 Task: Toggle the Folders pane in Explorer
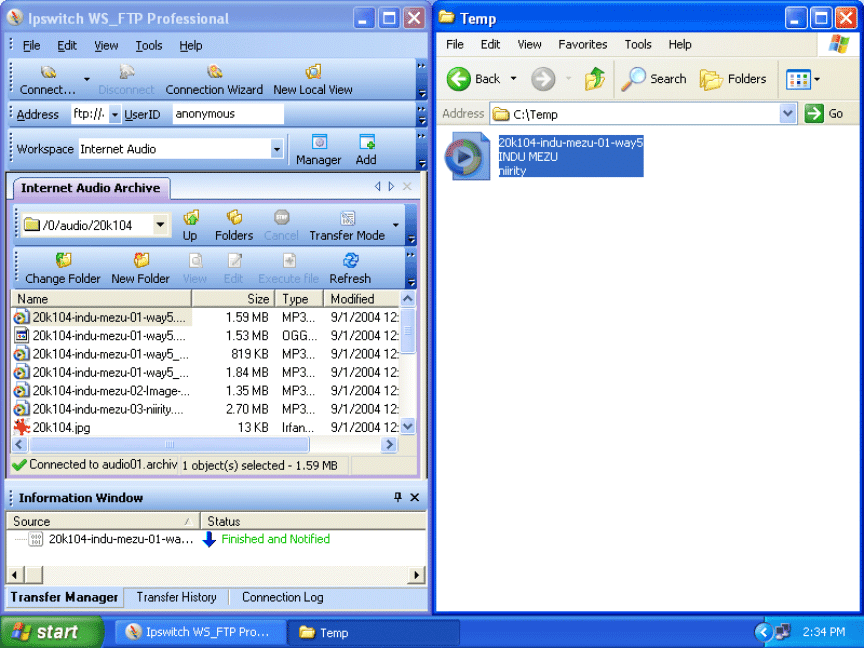[733, 79]
